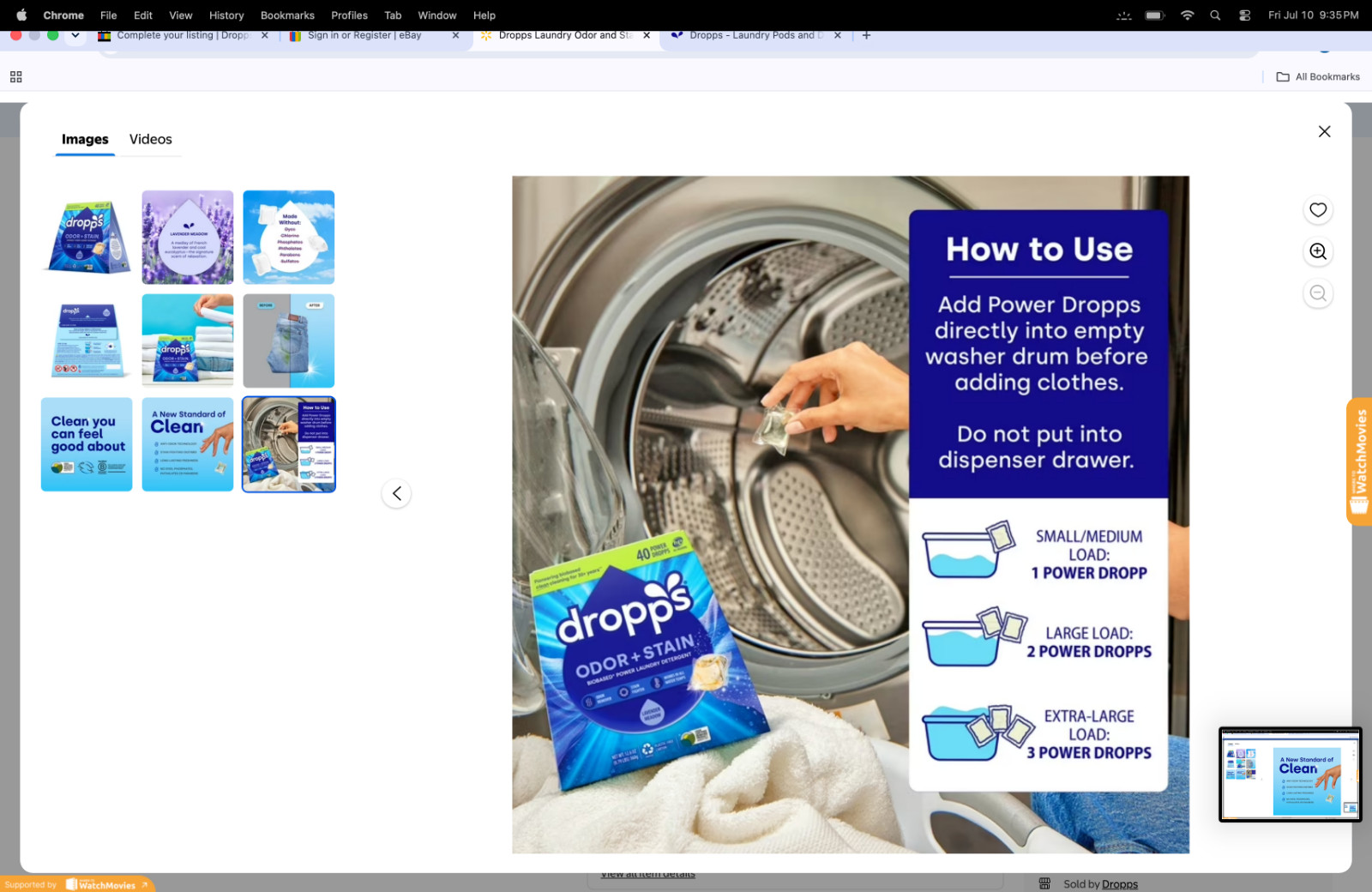Select the How to Use washer thumbnail

(289, 444)
